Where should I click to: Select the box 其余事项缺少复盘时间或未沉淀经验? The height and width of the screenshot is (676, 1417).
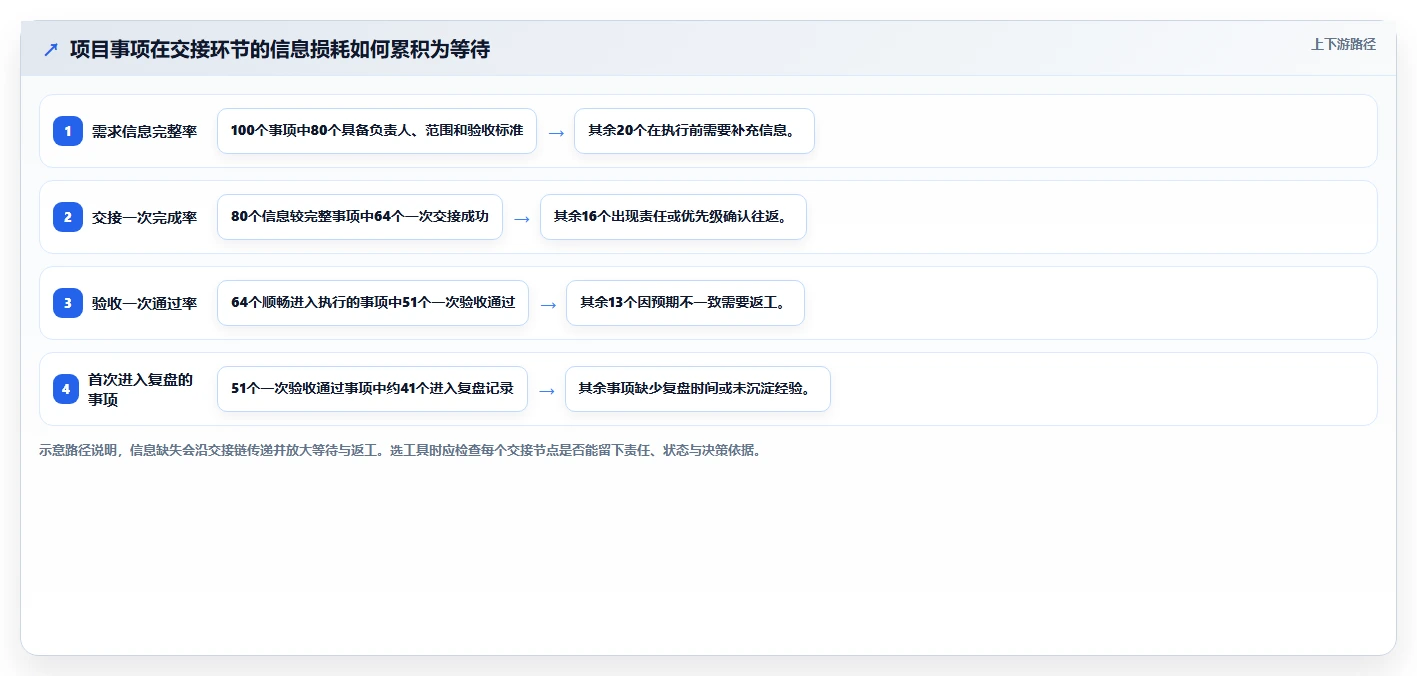click(698, 389)
